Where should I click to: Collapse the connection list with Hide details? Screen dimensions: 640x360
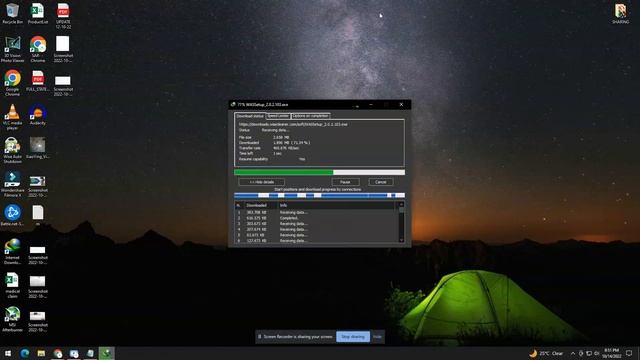point(262,182)
